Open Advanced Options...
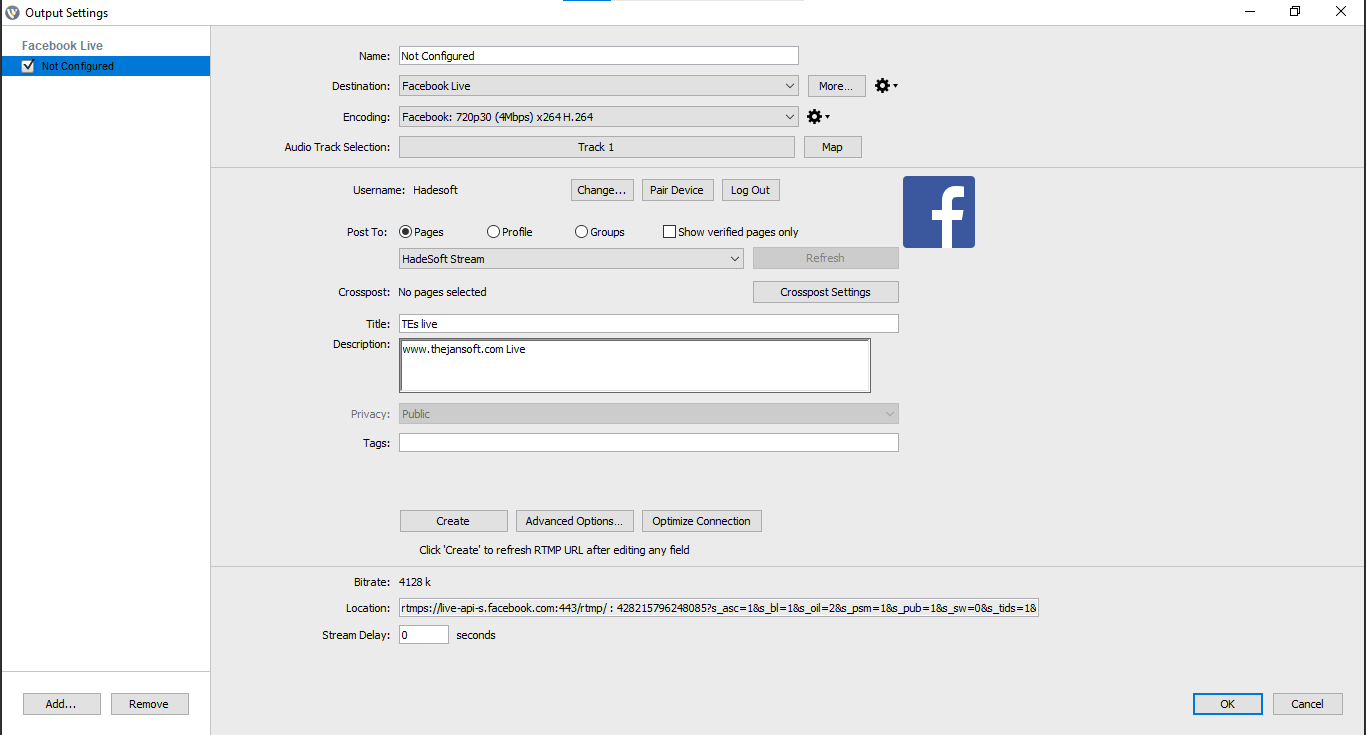The width and height of the screenshot is (1366, 735). (x=574, y=521)
